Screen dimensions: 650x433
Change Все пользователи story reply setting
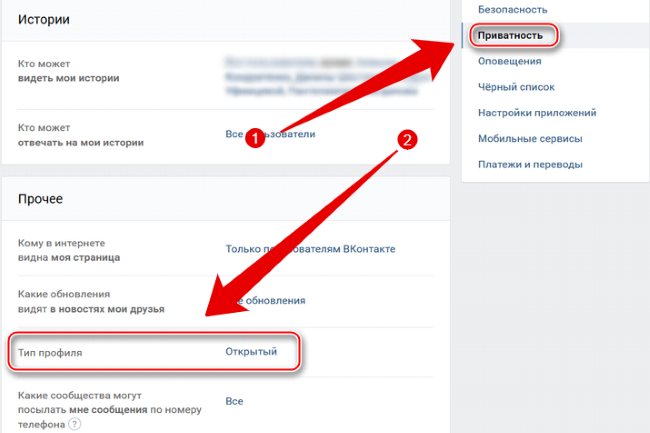point(270,134)
